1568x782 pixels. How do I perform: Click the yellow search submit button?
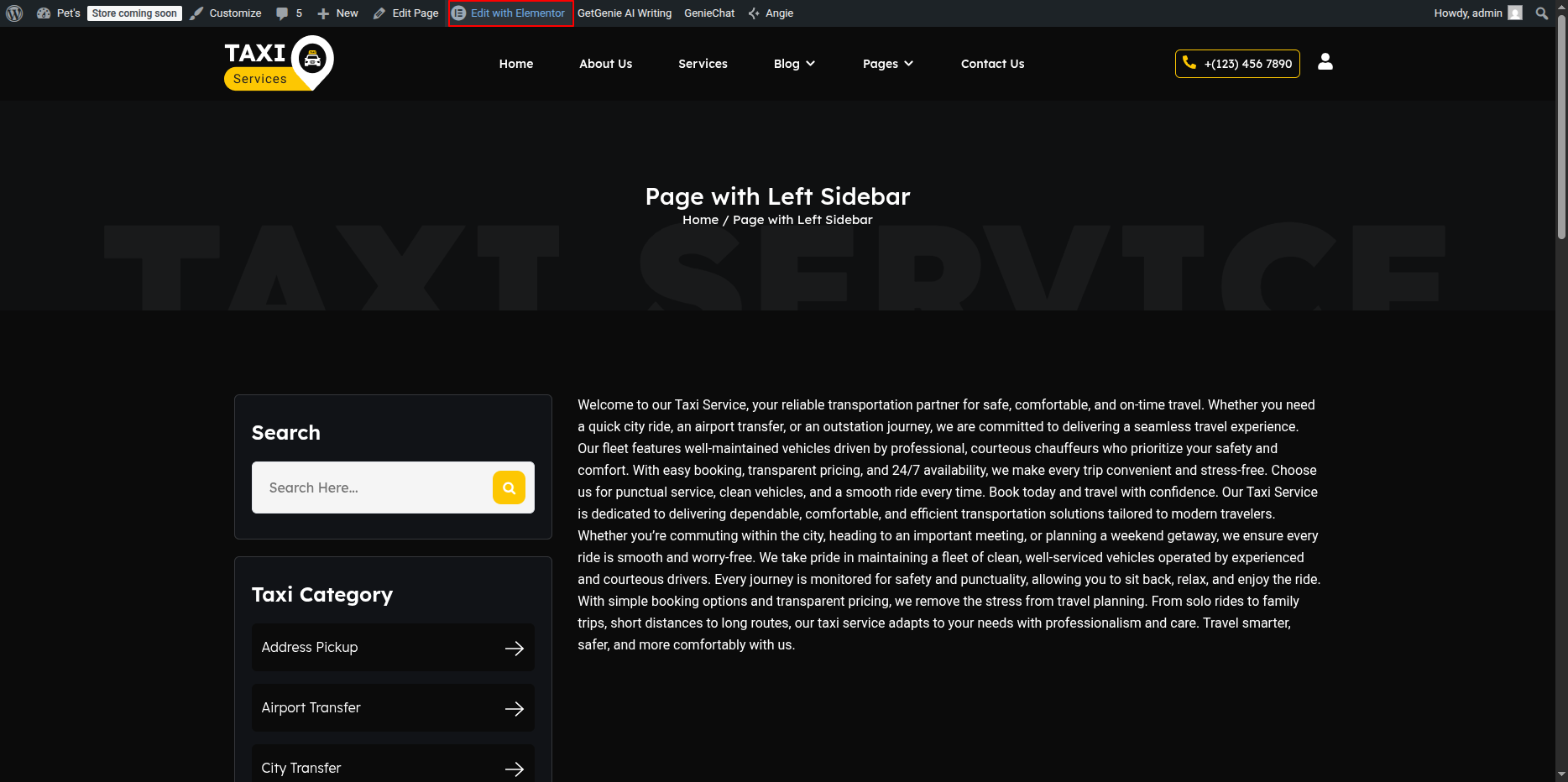click(509, 487)
